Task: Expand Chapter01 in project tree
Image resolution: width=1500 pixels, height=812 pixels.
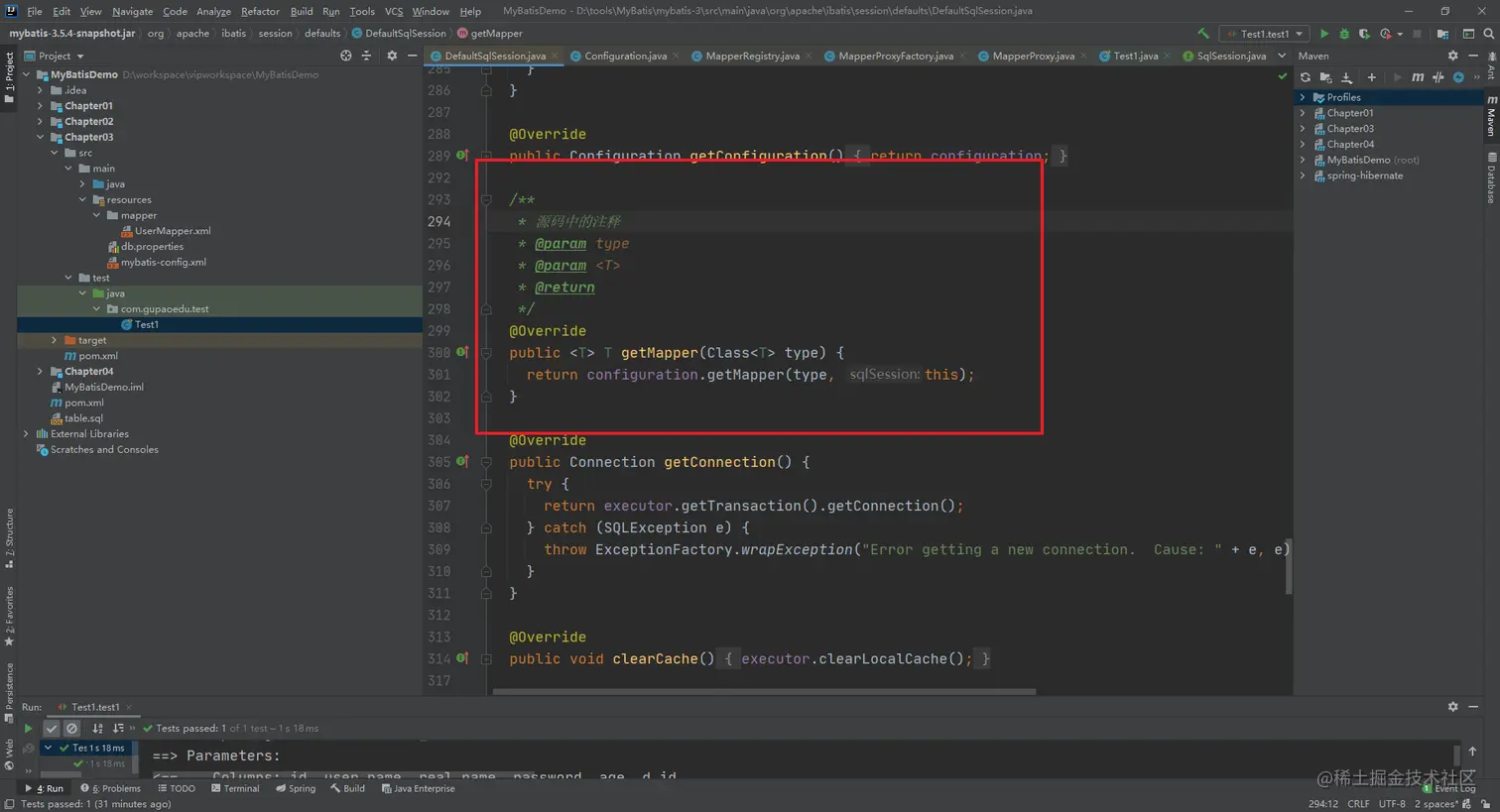Action: pos(40,106)
